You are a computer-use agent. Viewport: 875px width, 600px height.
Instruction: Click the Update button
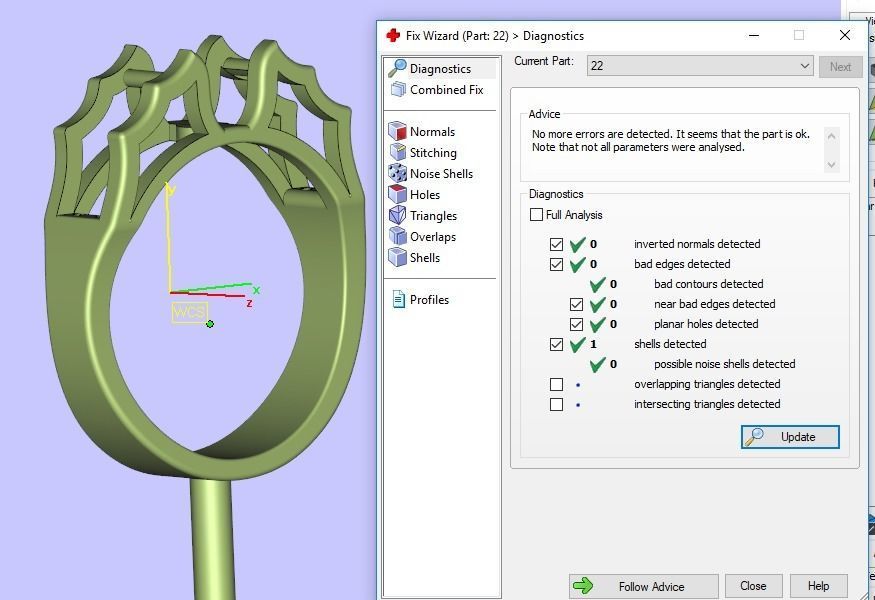(x=790, y=436)
